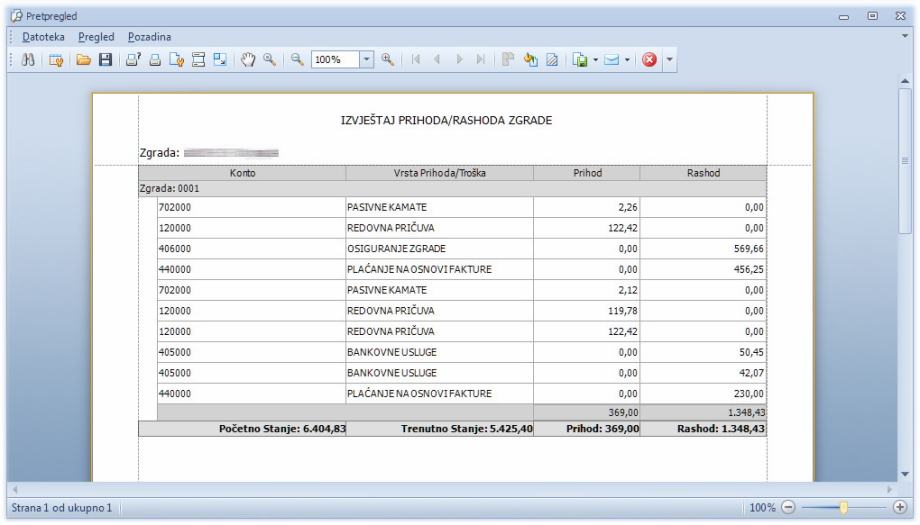Open the Pozadina menu
The width and height of the screenshot is (920, 525).
pos(148,37)
